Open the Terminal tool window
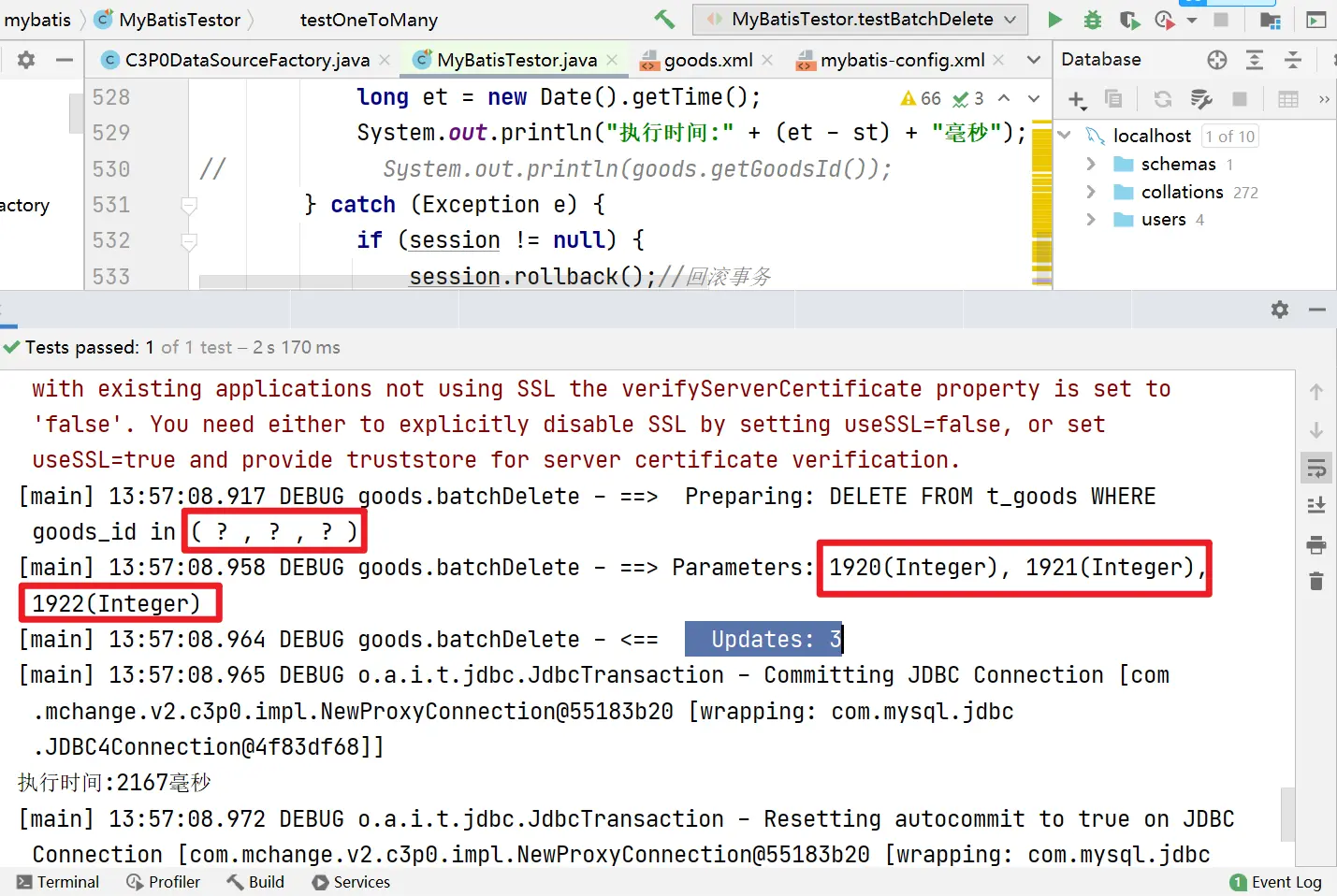Image resolution: width=1337 pixels, height=896 pixels. click(58, 882)
